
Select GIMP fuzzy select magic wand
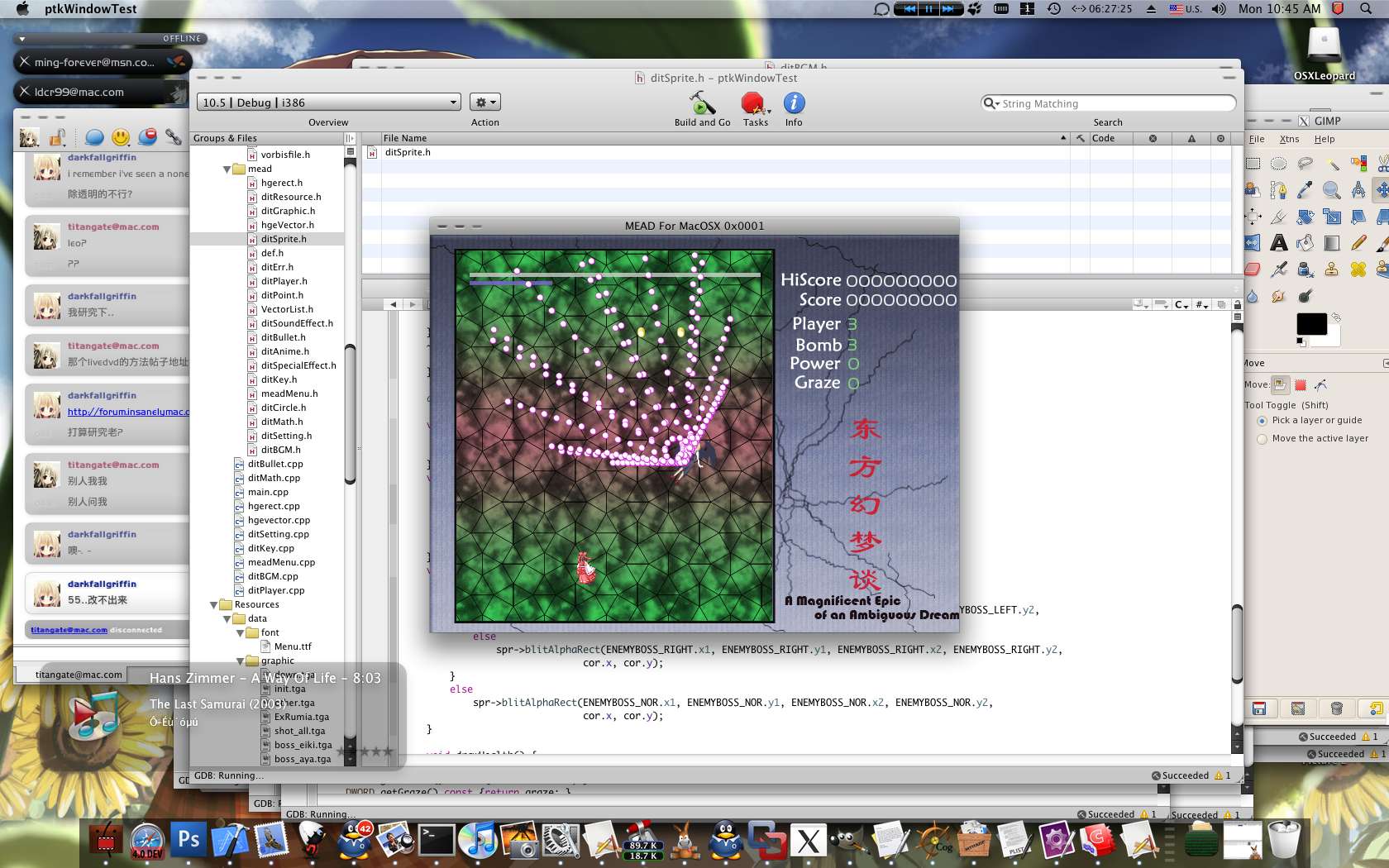[1332, 163]
